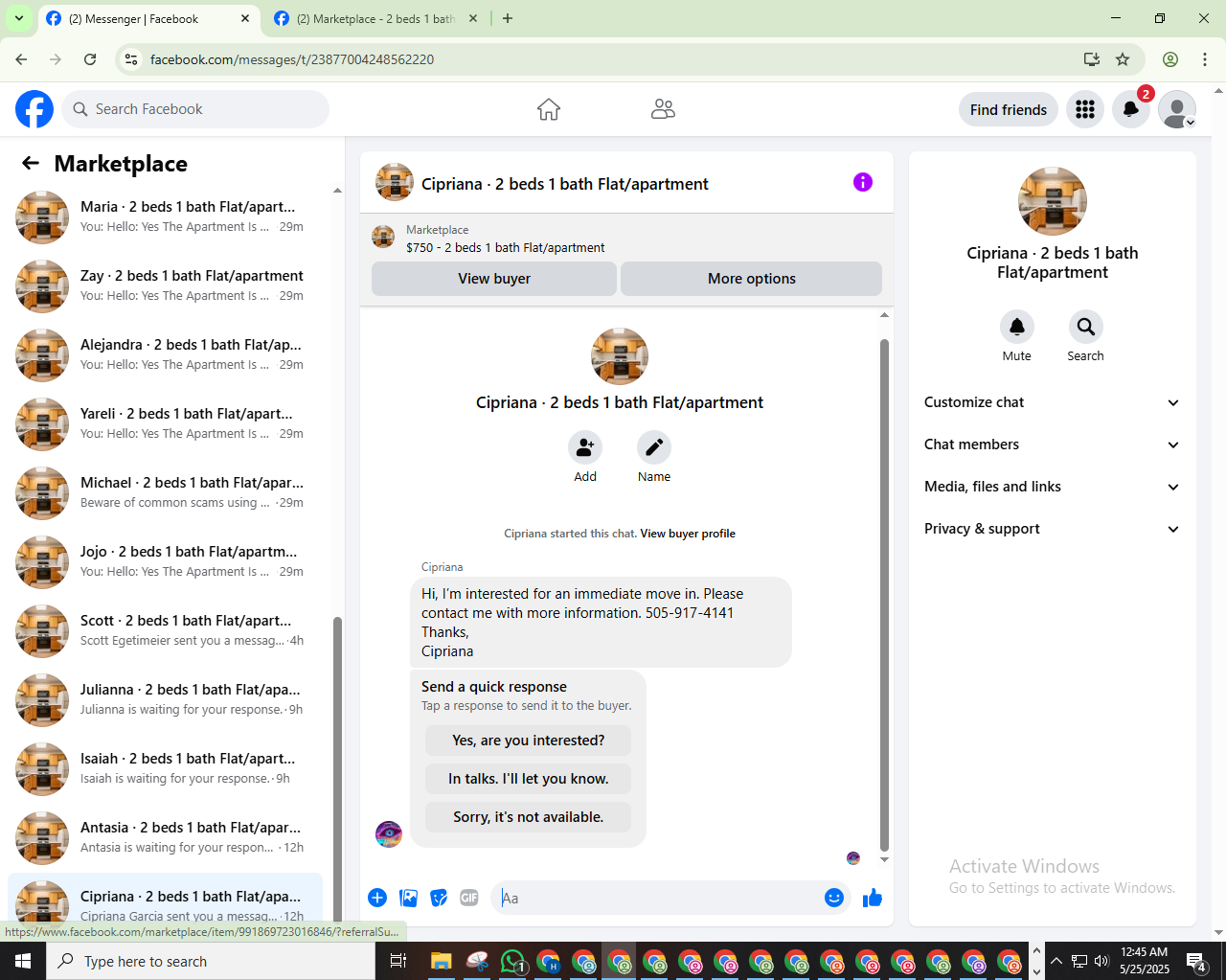Open Michael conversation in list
The image size is (1226, 980).
[x=165, y=493]
